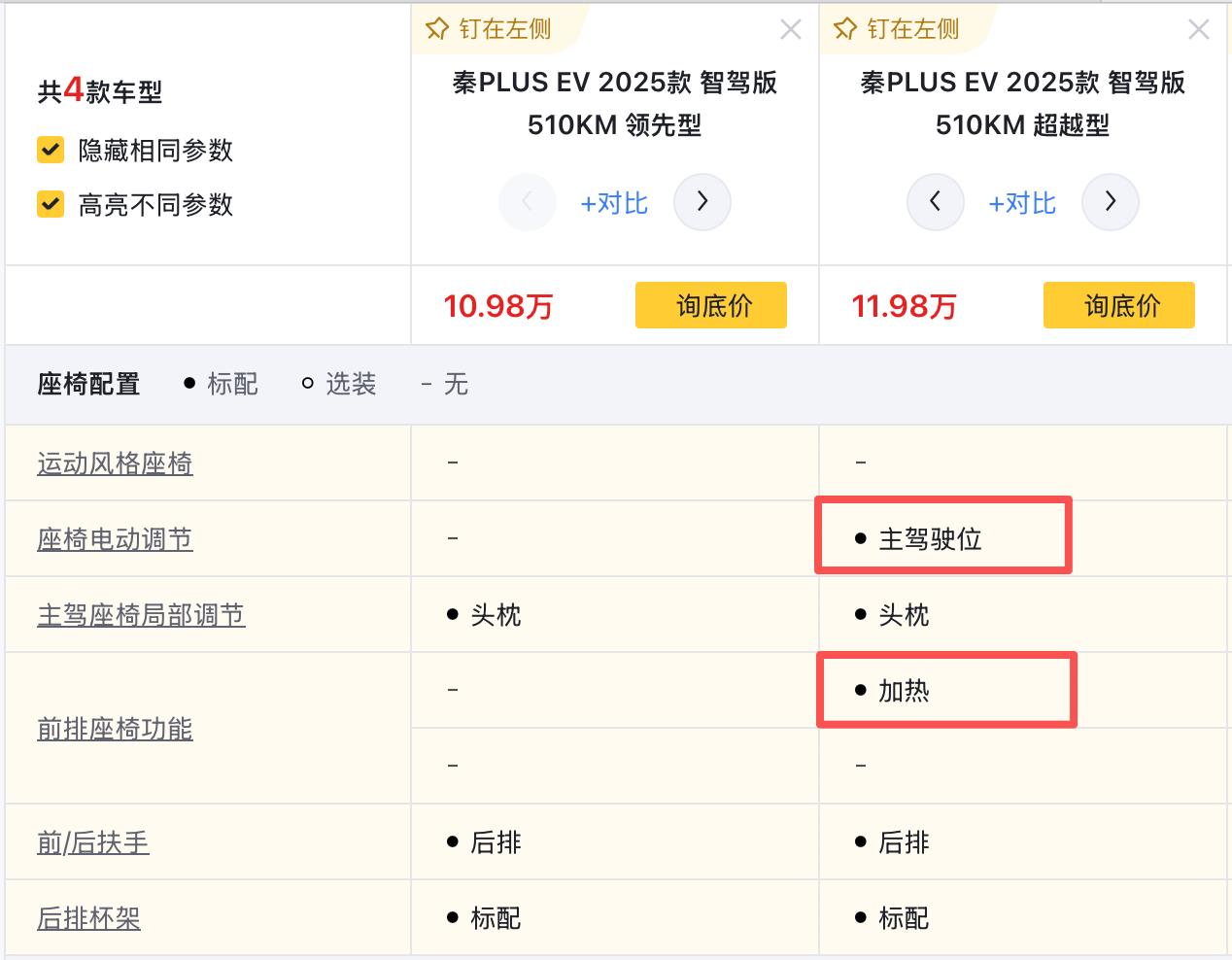Click pin icon for 超越型 column
The width and height of the screenshot is (1232, 960).
pos(845,29)
